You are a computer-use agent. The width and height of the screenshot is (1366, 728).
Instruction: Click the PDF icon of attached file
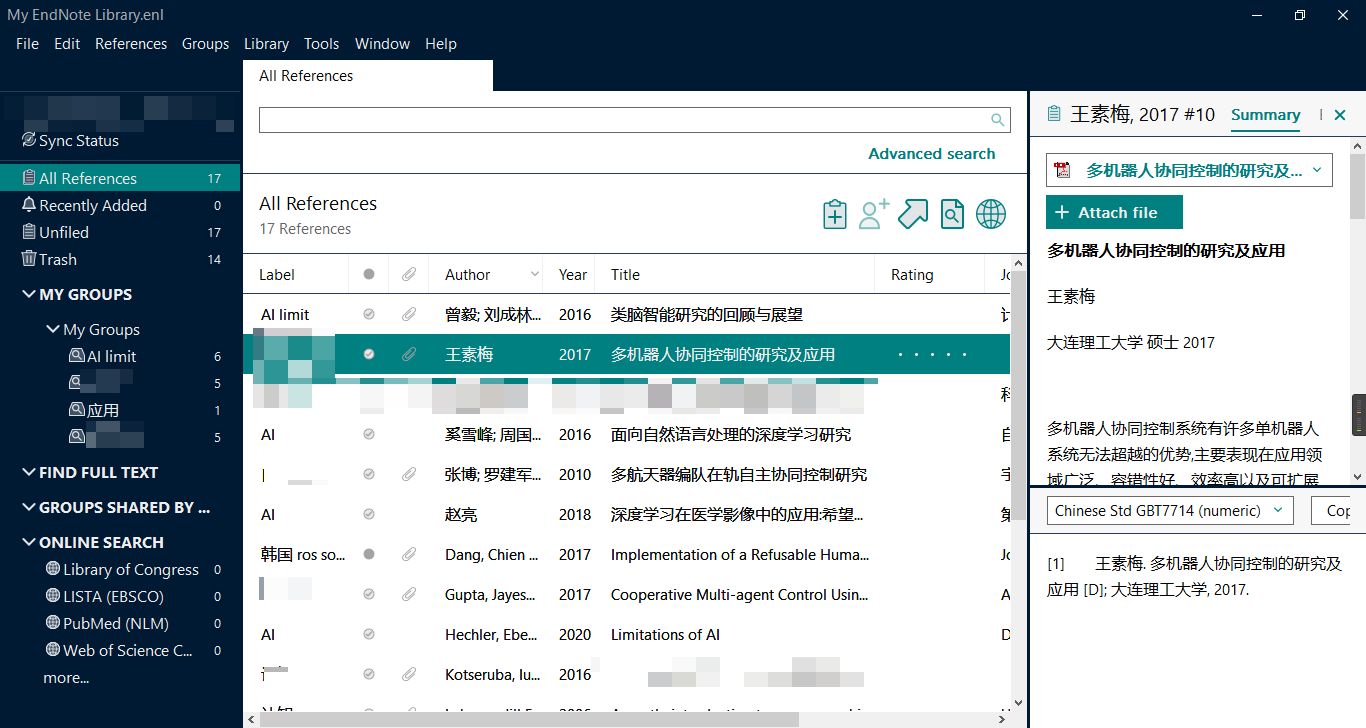[x=1062, y=170]
